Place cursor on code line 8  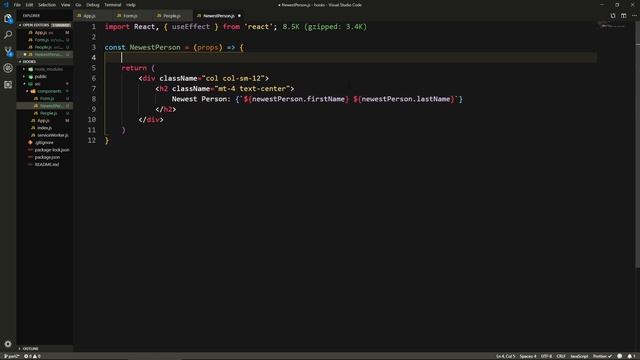[x=317, y=99]
